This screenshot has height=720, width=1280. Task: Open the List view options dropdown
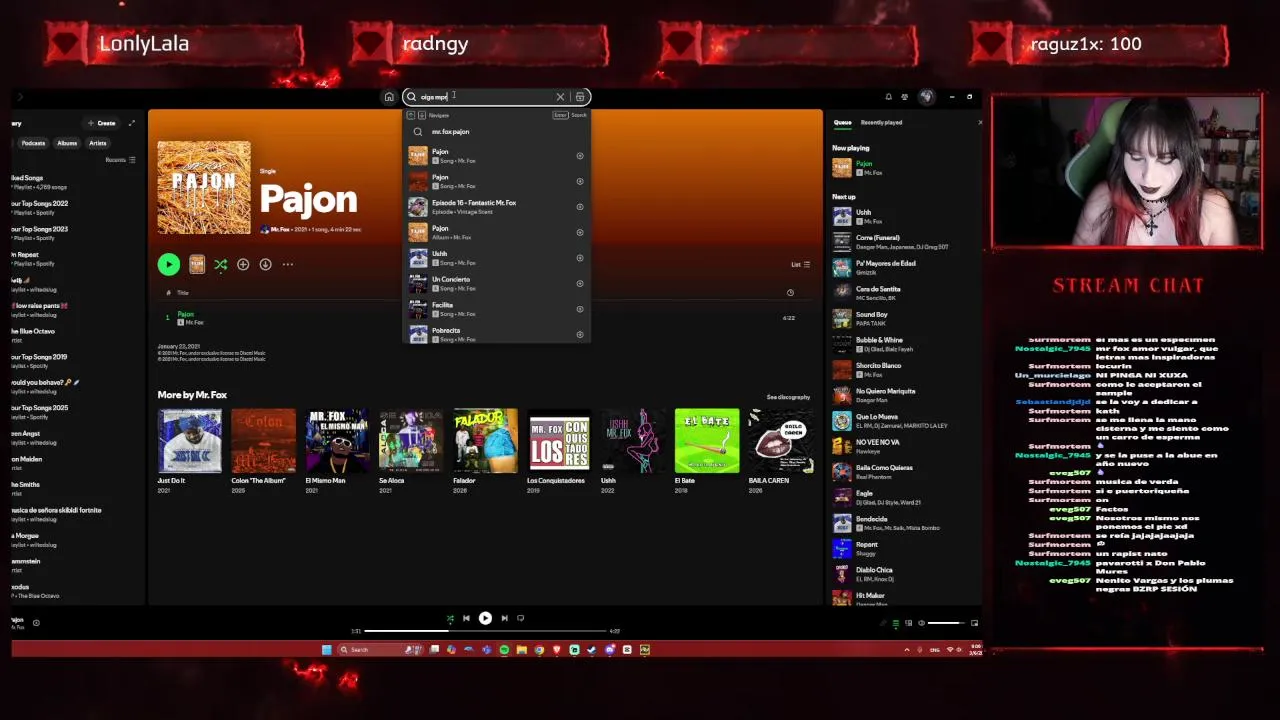coord(801,265)
